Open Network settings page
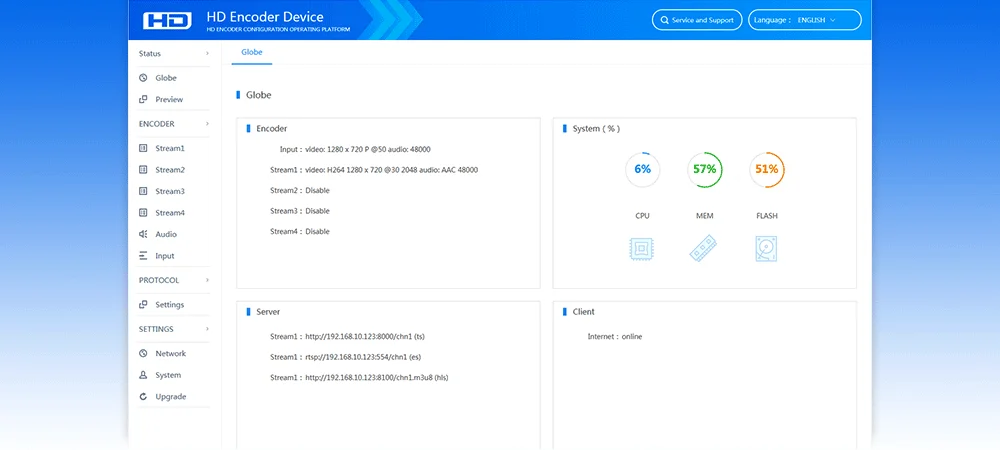Viewport: 1000px width, 450px height. pyautogui.click(x=173, y=353)
